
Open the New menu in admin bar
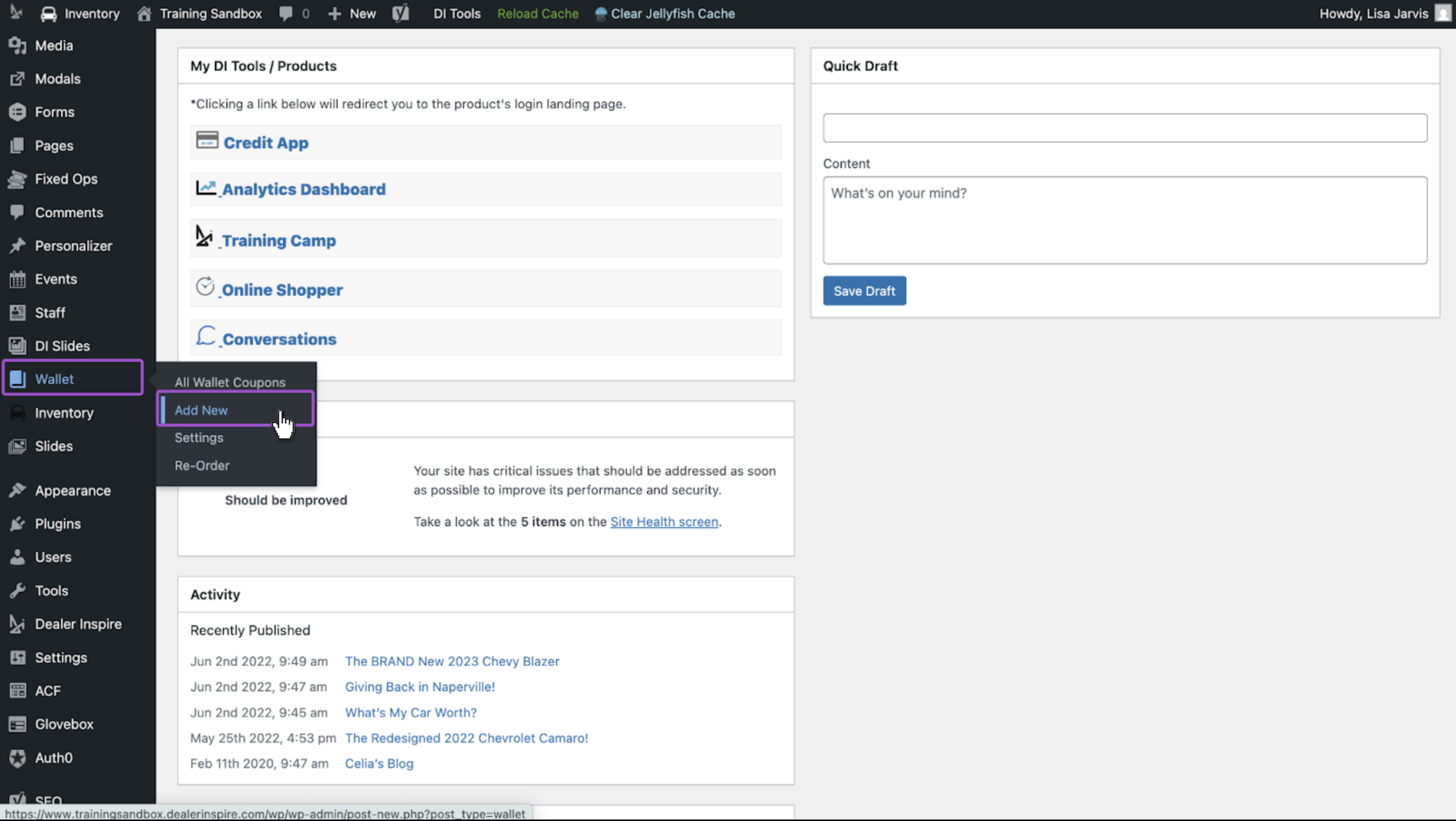[352, 14]
